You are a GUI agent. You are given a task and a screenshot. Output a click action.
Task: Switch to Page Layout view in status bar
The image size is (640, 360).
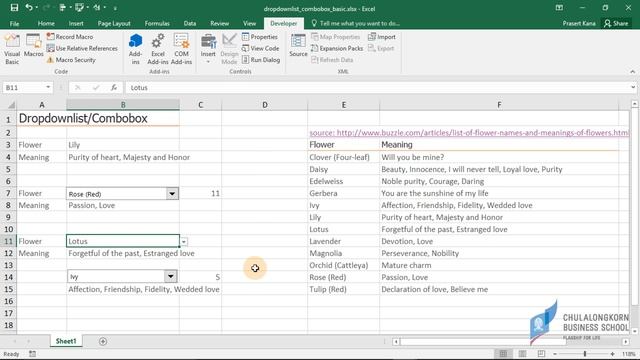[522, 354]
